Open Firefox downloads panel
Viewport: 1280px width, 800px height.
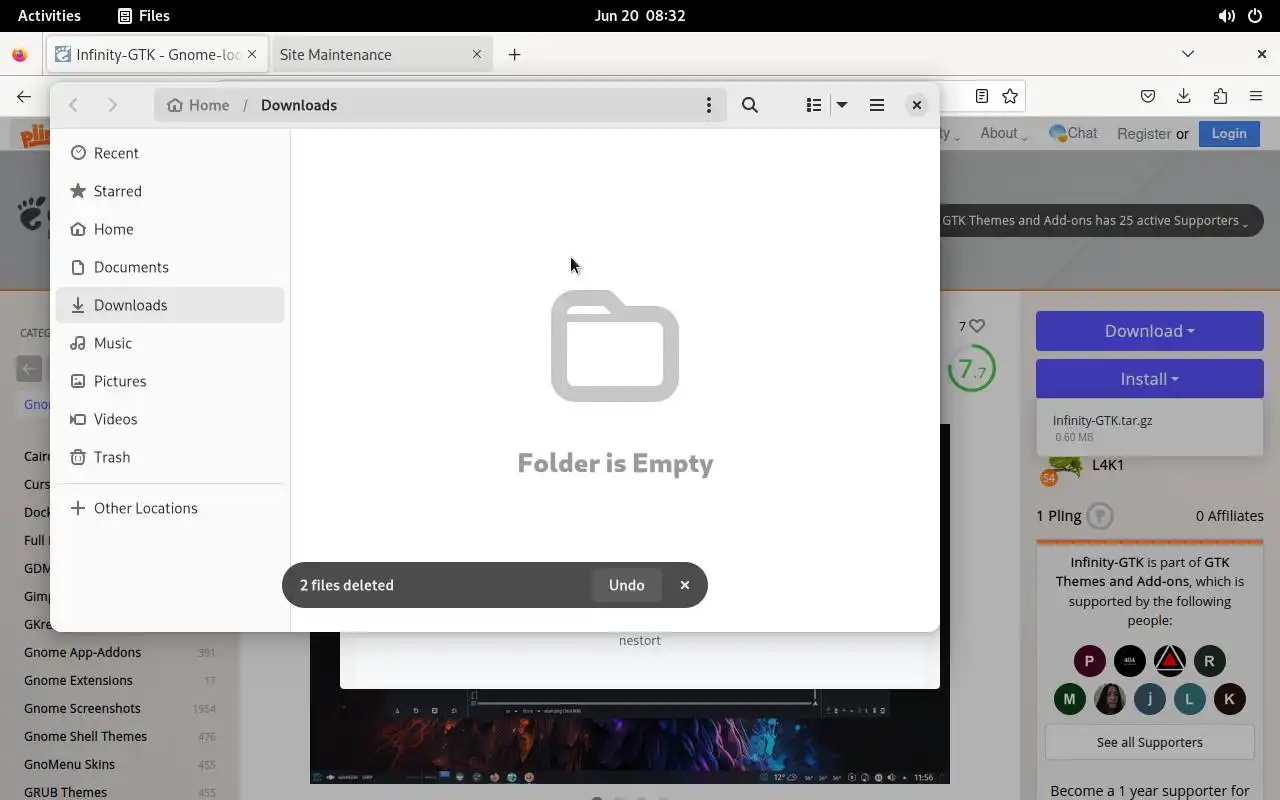(x=1184, y=96)
